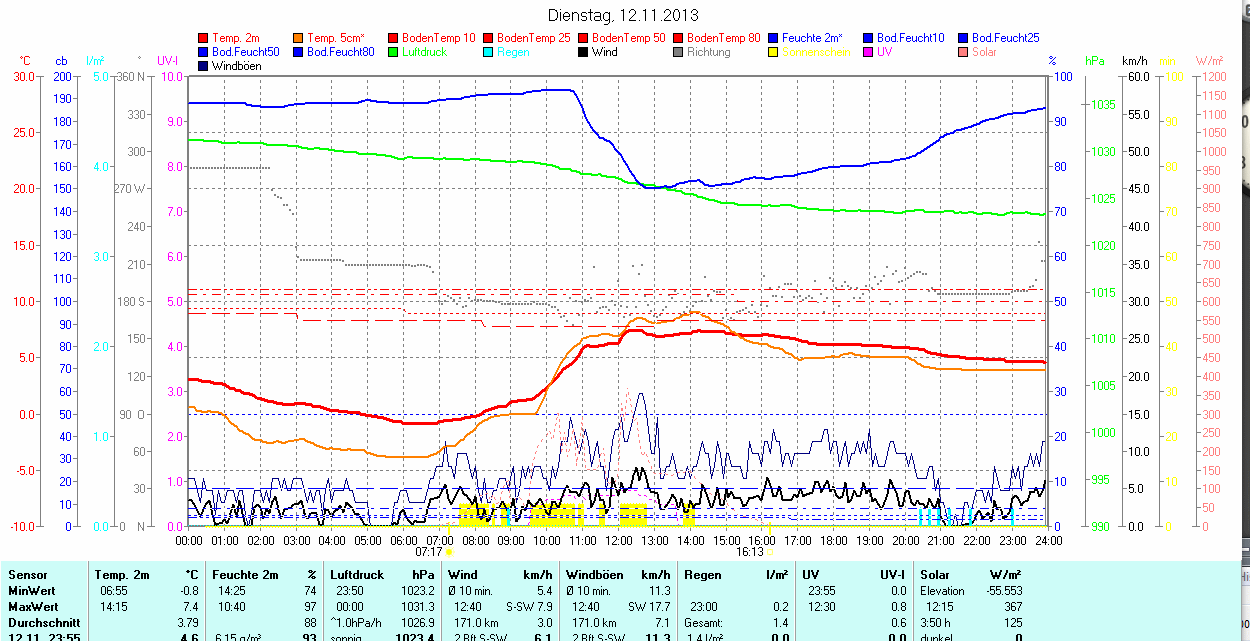Click the MaxWert row label
Screen dimensions: 1250x641
coord(33,607)
